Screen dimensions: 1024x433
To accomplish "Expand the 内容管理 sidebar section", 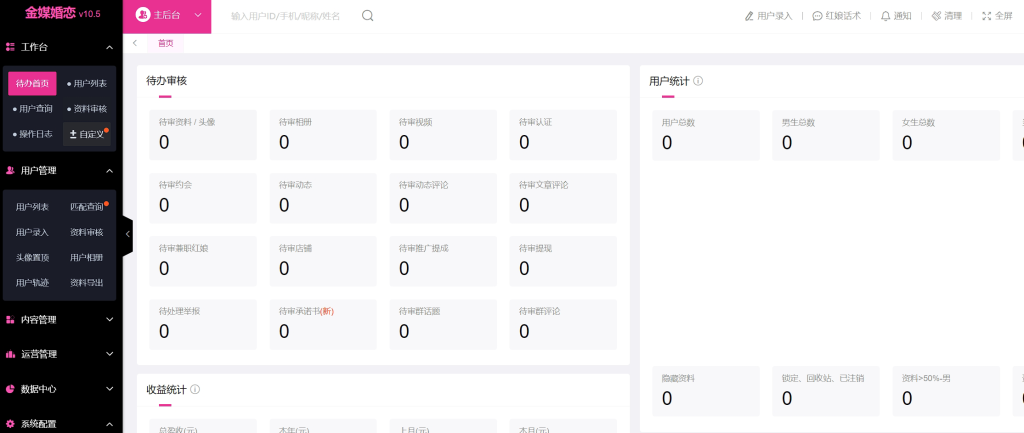I will click(x=110, y=320).
